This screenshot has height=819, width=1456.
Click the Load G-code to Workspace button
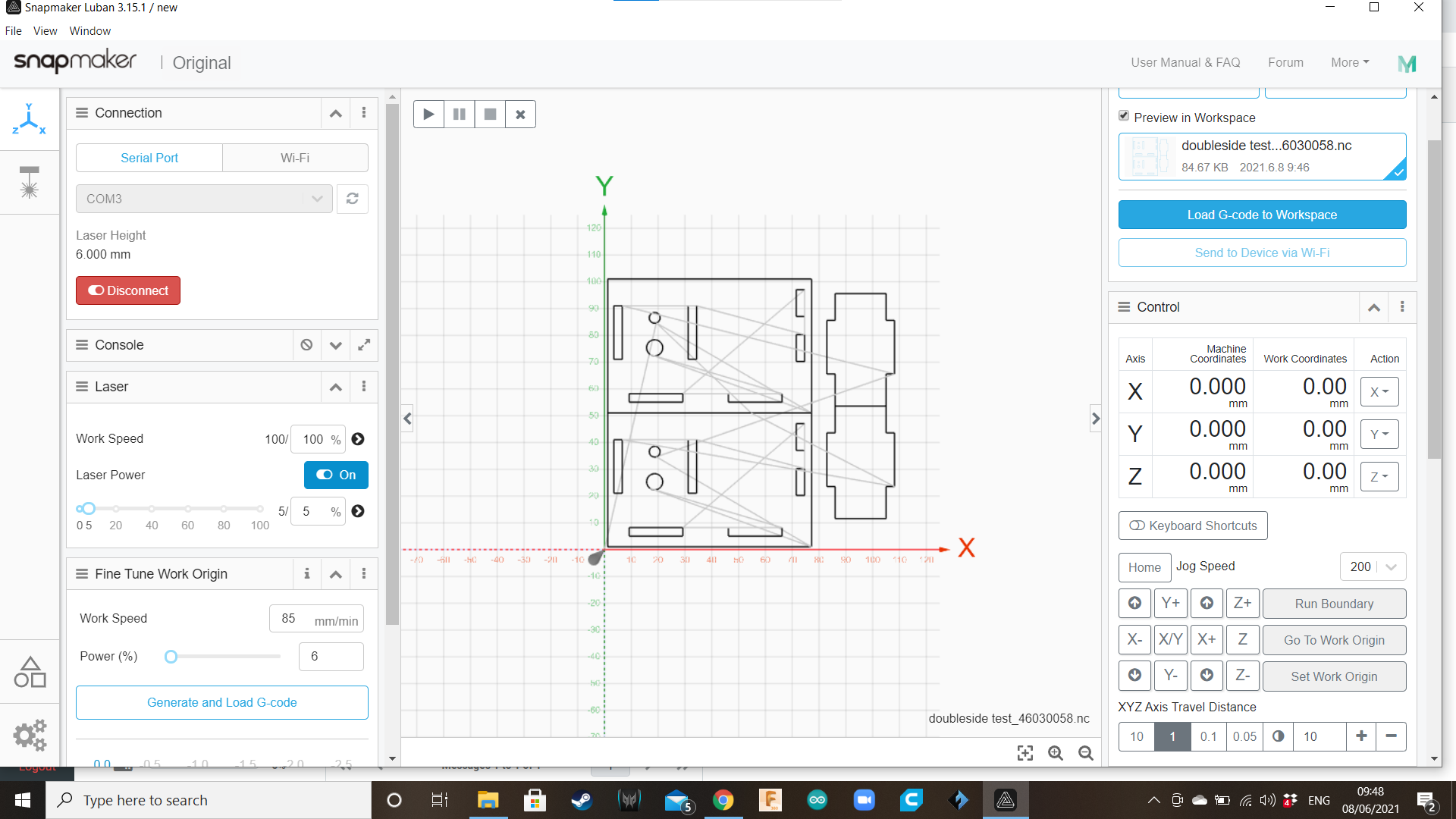(1262, 215)
